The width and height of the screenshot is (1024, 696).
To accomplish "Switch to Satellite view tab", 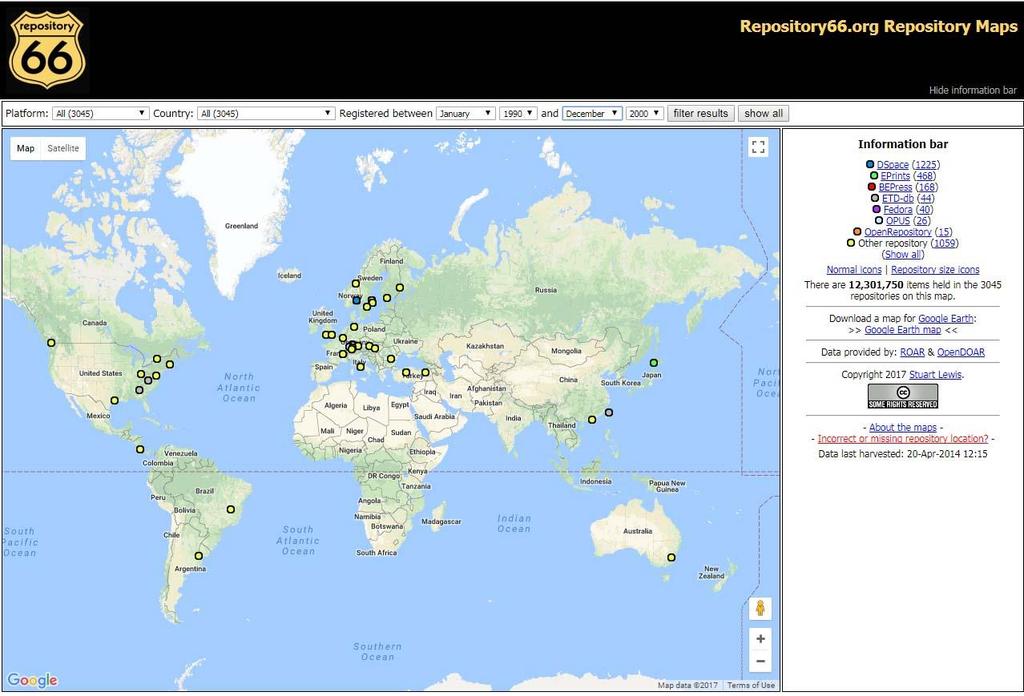I will pos(63,148).
